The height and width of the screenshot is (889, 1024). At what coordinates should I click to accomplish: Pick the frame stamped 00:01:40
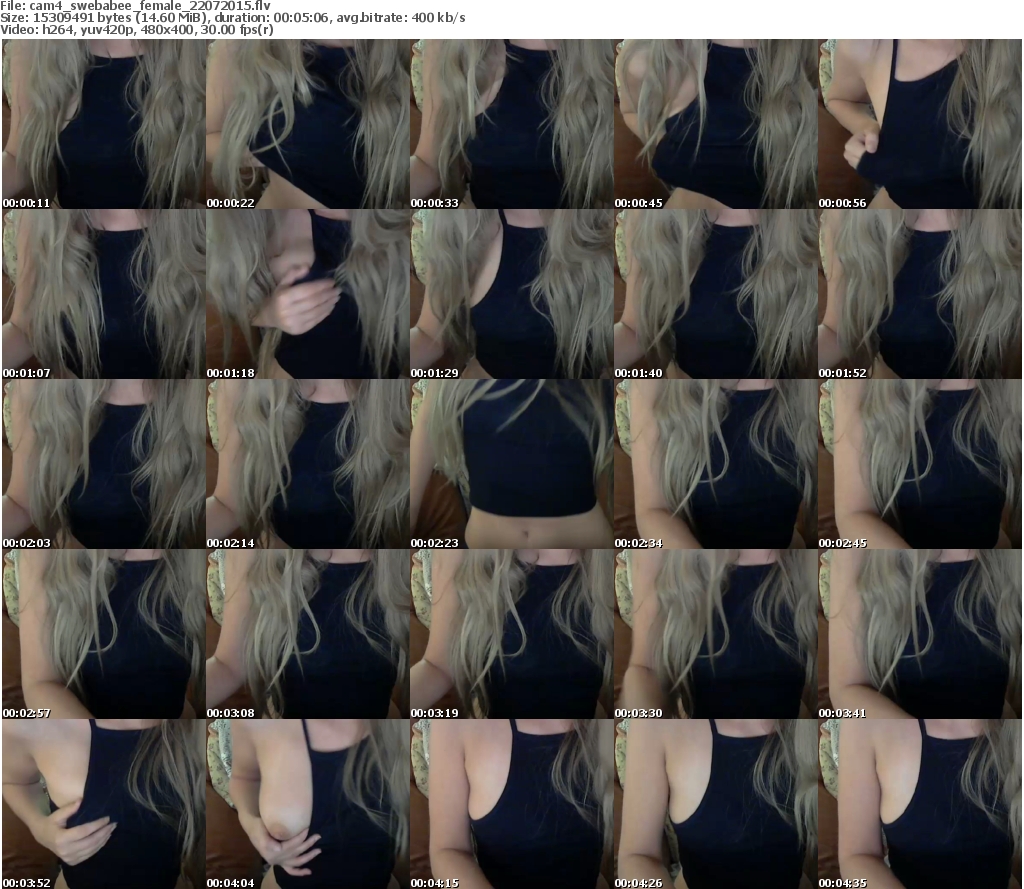click(716, 294)
